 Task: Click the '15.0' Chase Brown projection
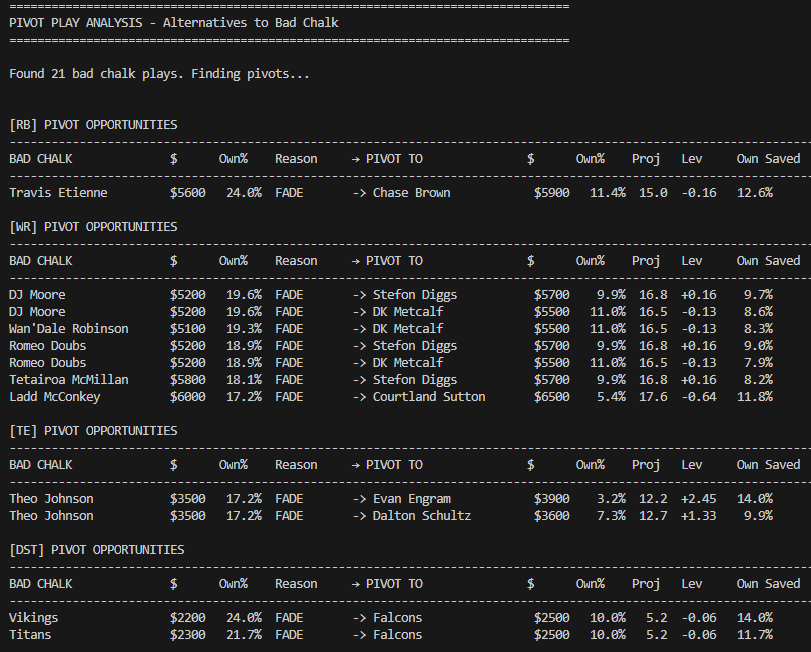653,193
